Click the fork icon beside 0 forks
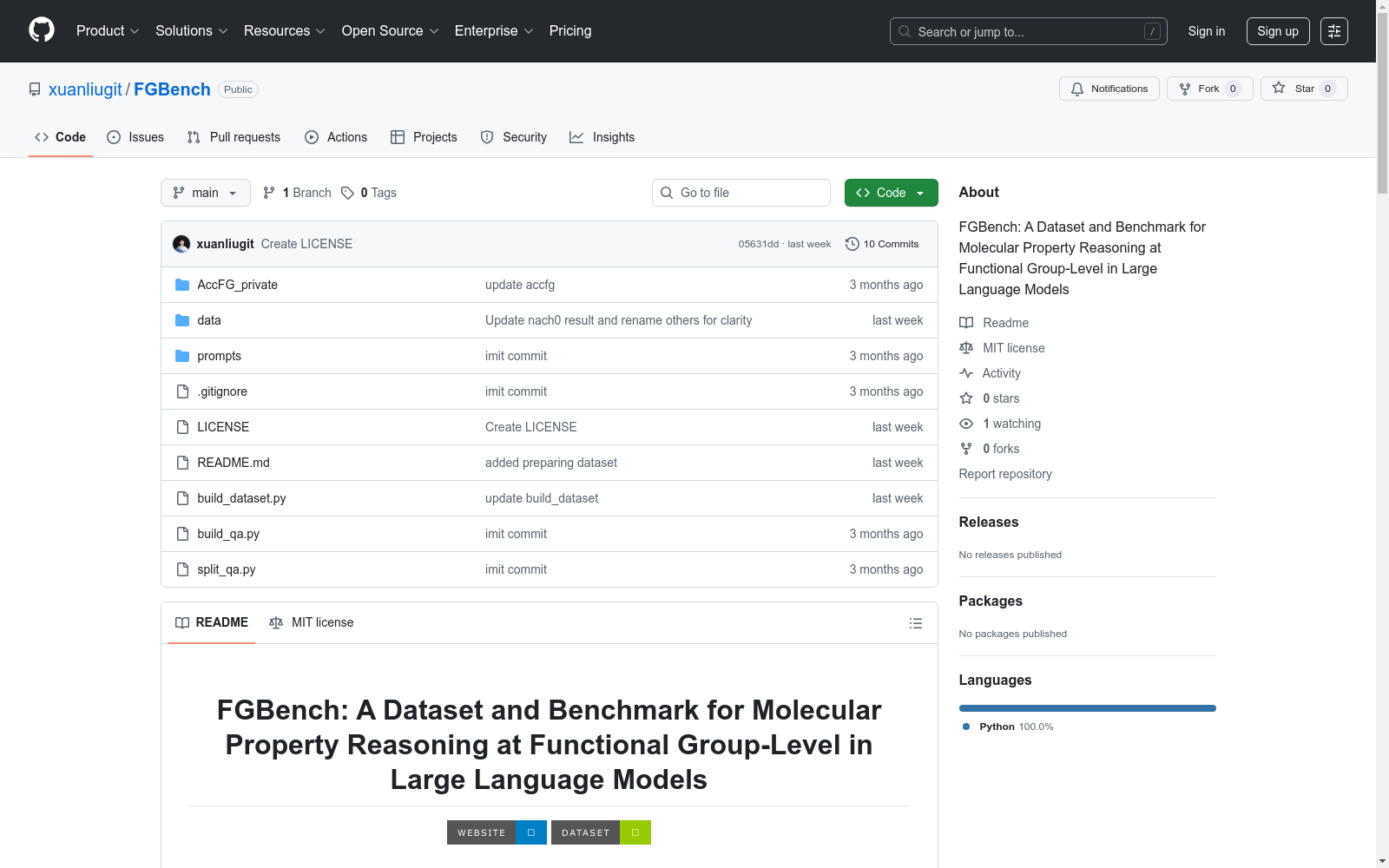 tap(966, 449)
